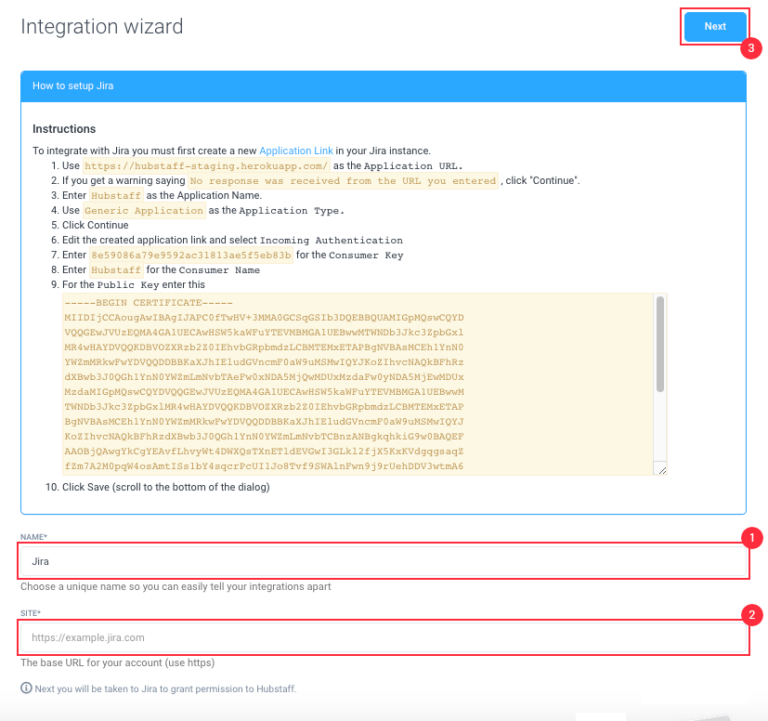This screenshot has height=721, width=768.
Task: Click the BEGIN CERTIFICATE line
Action: pyautogui.click(x=148, y=303)
